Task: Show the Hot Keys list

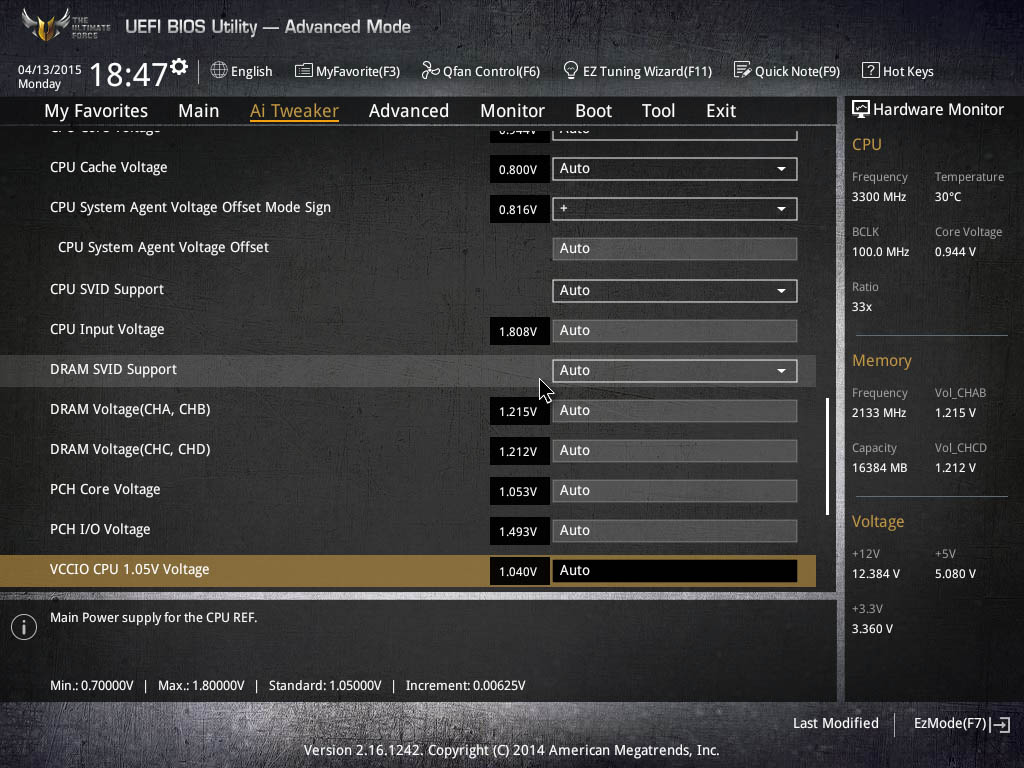Action: pyautogui.click(x=908, y=71)
